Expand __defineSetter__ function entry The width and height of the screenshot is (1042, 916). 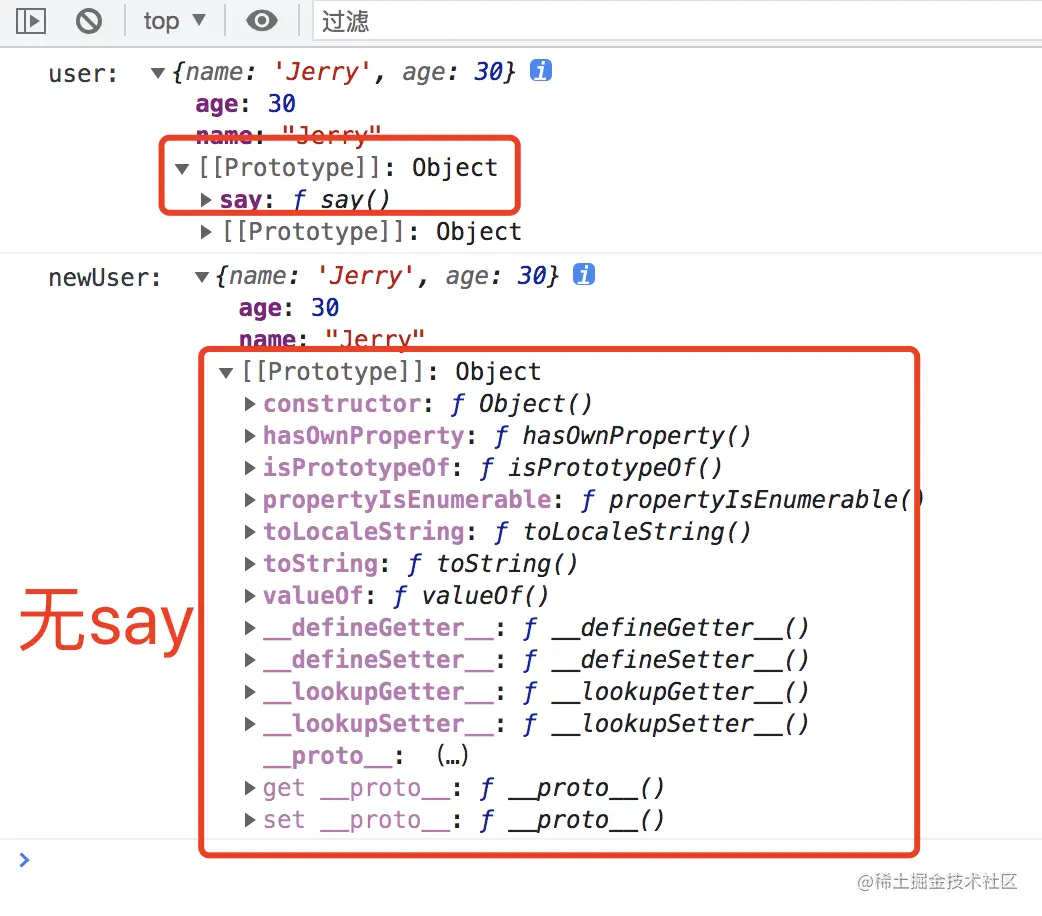coord(250,659)
